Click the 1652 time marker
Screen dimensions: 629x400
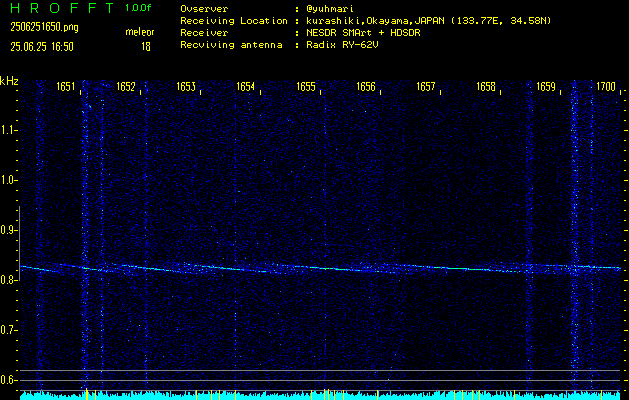(x=126, y=87)
